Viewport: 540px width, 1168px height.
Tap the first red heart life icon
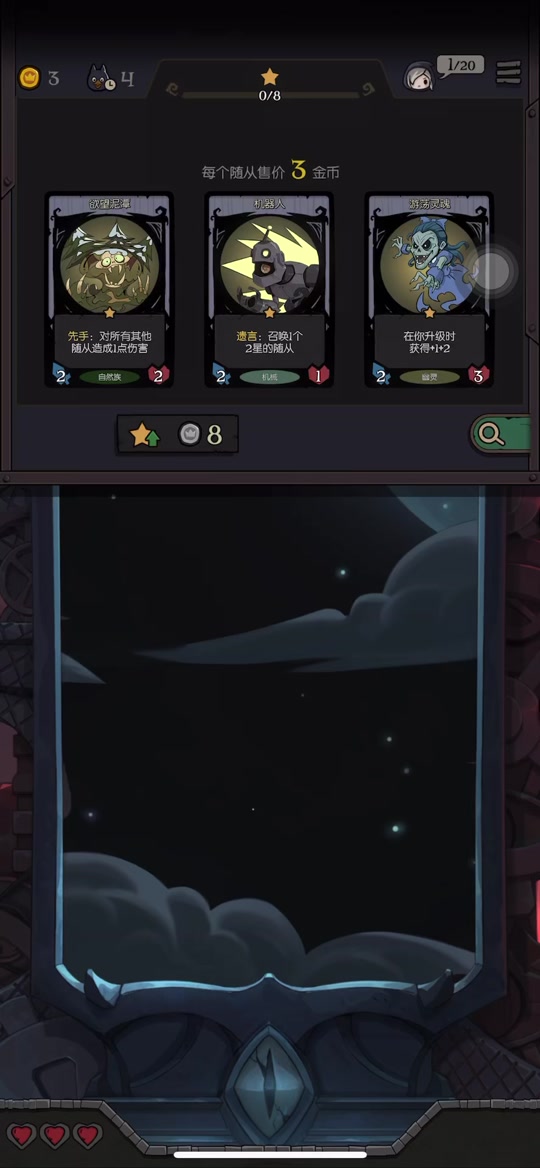point(22,1135)
